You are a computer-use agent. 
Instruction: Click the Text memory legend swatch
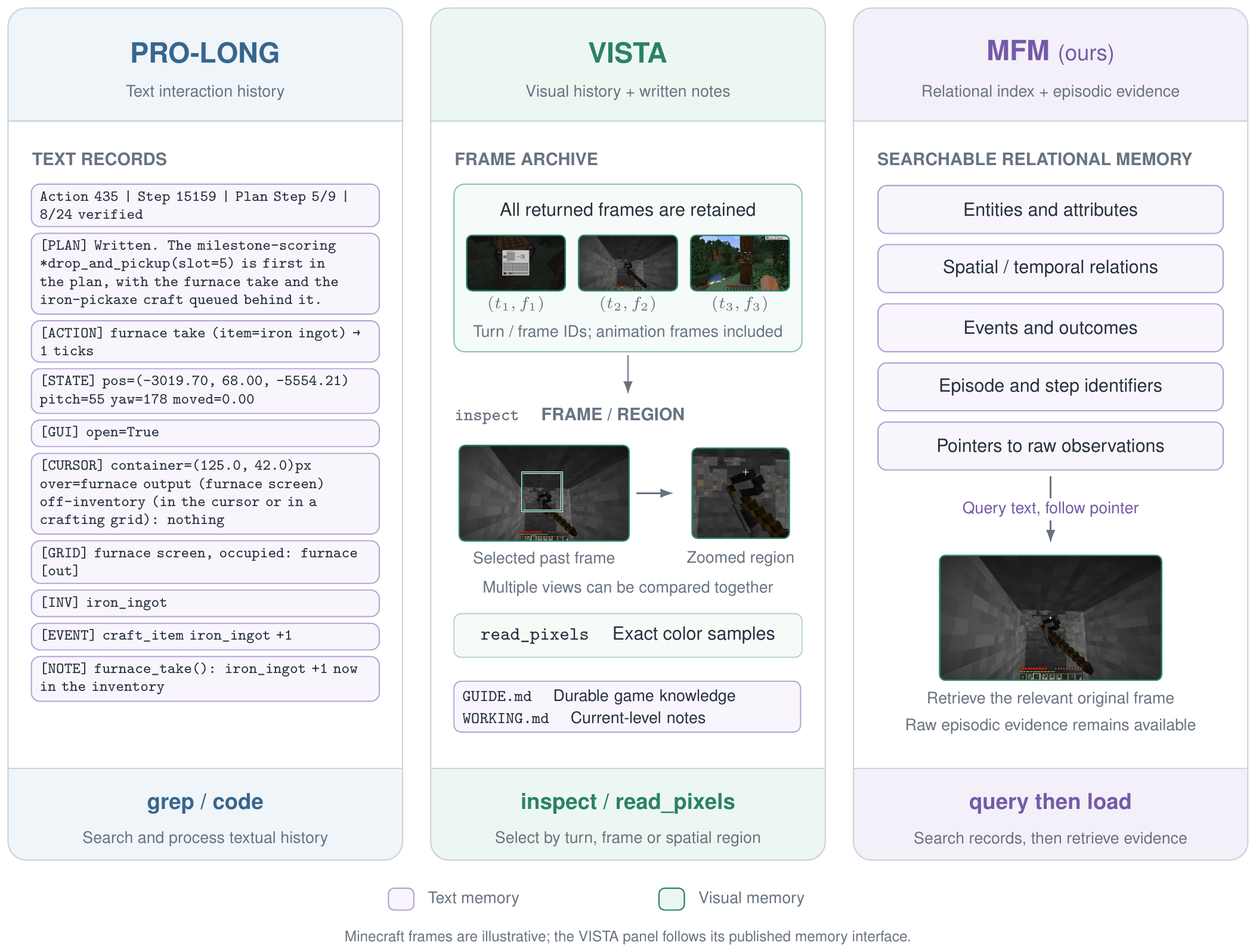[401, 898]
